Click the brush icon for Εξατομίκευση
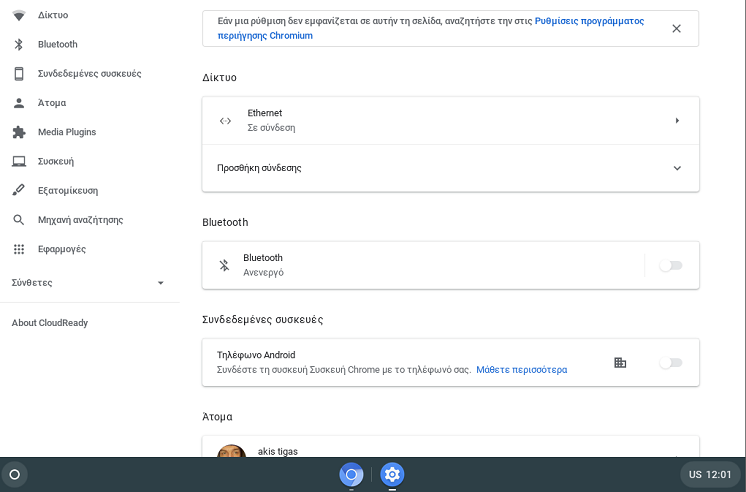The width and height of the screenshot is (746, 492). click(19, 190)
